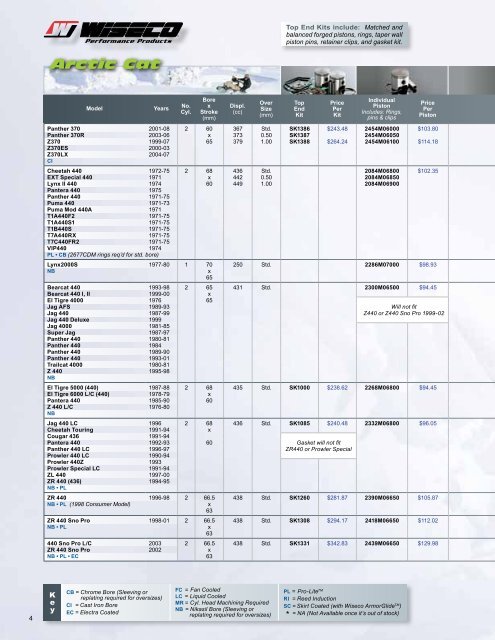Viewport: 495px width, 640px height.
Task: Click the Wiseco Performance Products logo
Action: 113,32
